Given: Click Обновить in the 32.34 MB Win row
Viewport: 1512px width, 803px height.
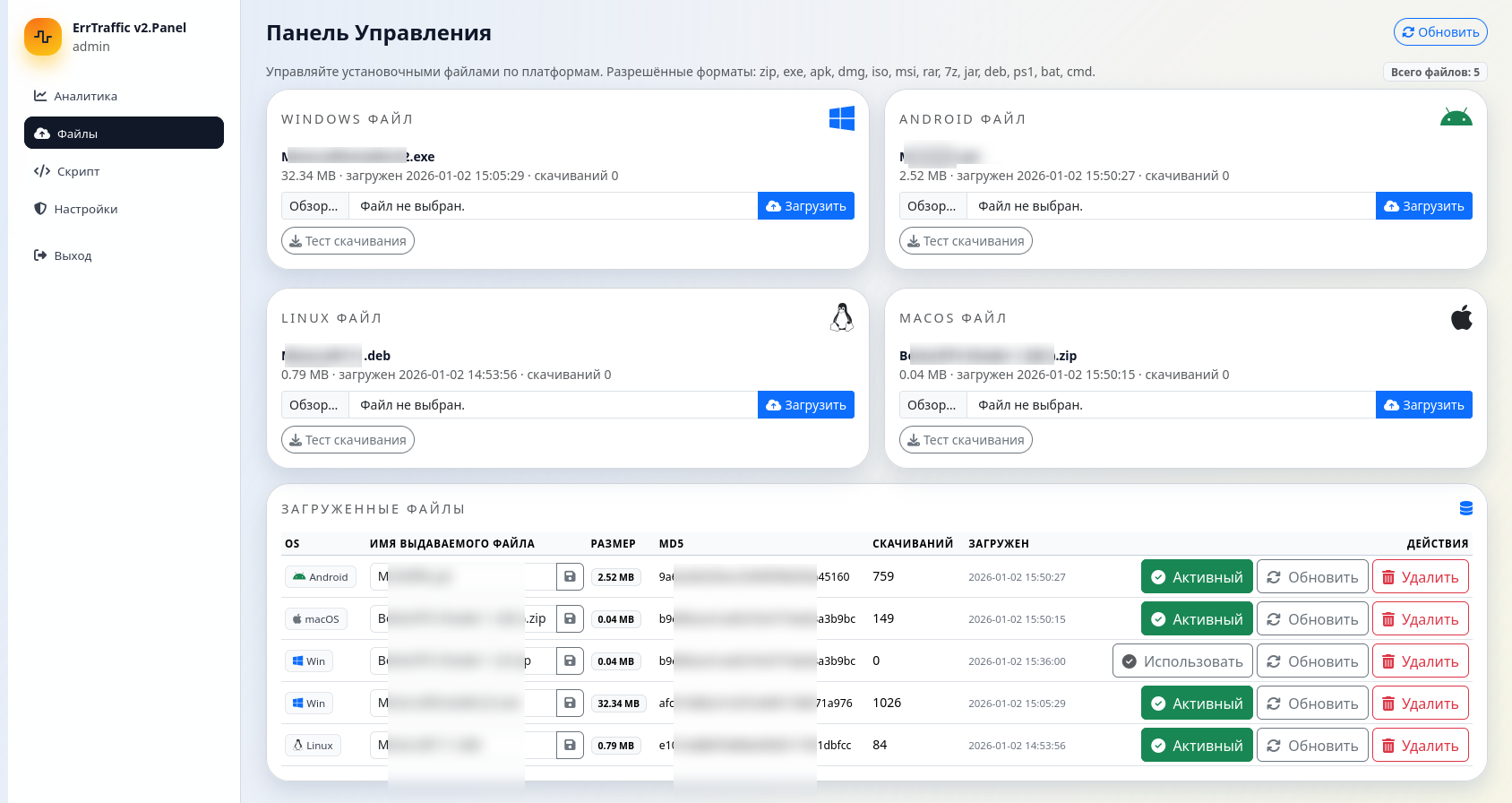Looking at the screenshot, I should (x=1312, y=704).
